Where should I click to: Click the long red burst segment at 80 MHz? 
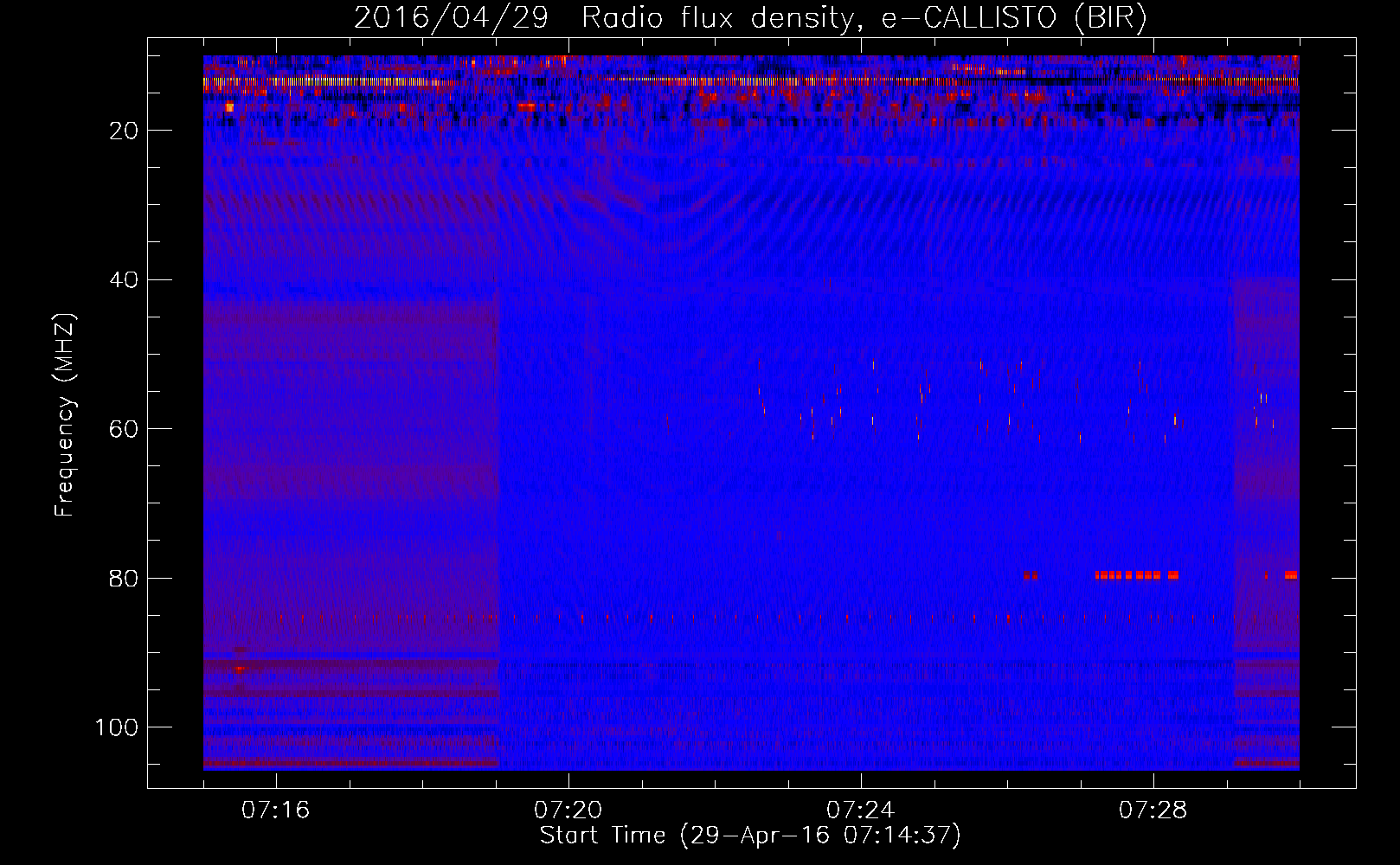point(1136,574)
